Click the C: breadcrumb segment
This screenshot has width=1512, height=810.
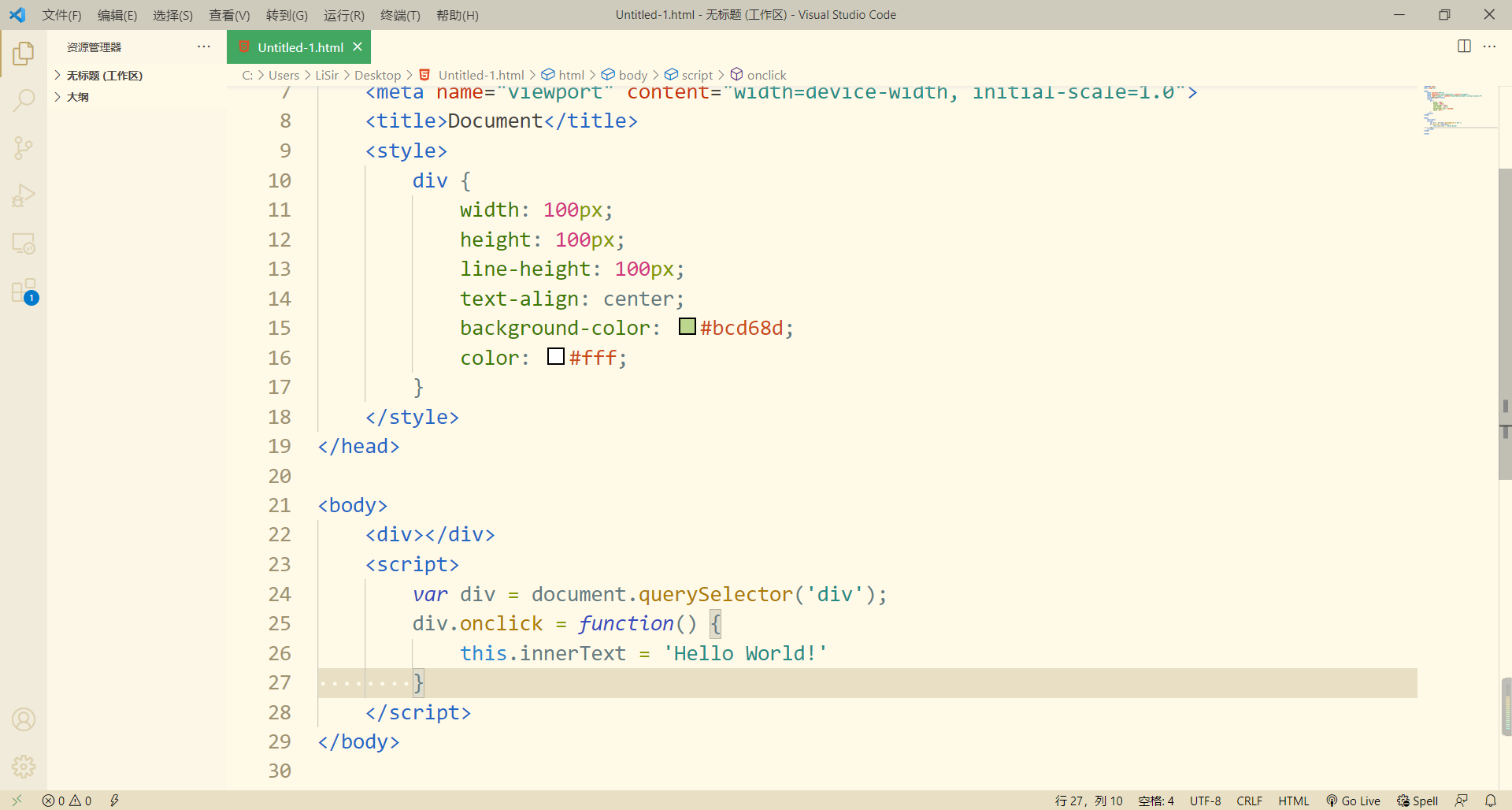click(247, 75)
